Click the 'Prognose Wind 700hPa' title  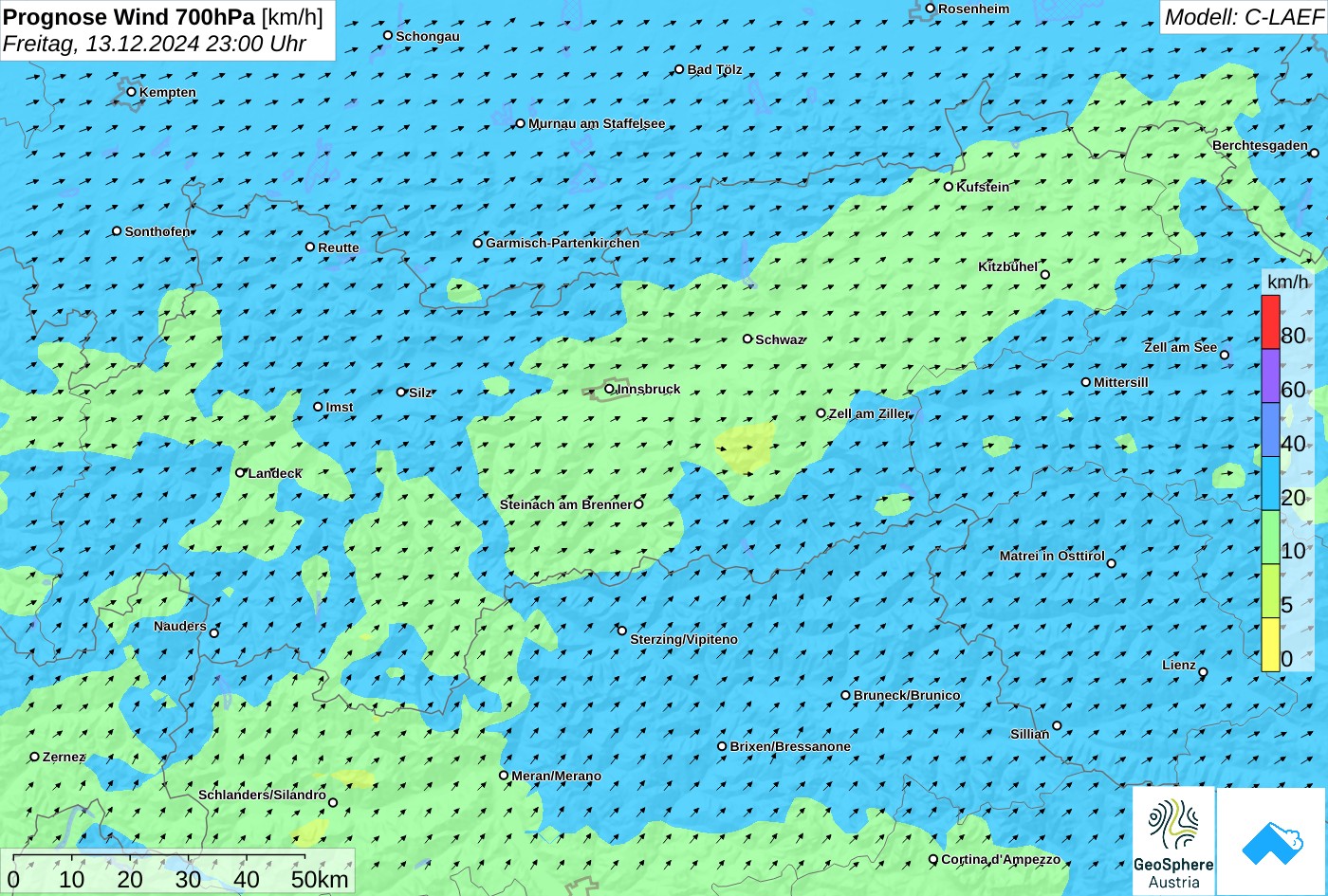pyautogui.click(x=129, y=16)
